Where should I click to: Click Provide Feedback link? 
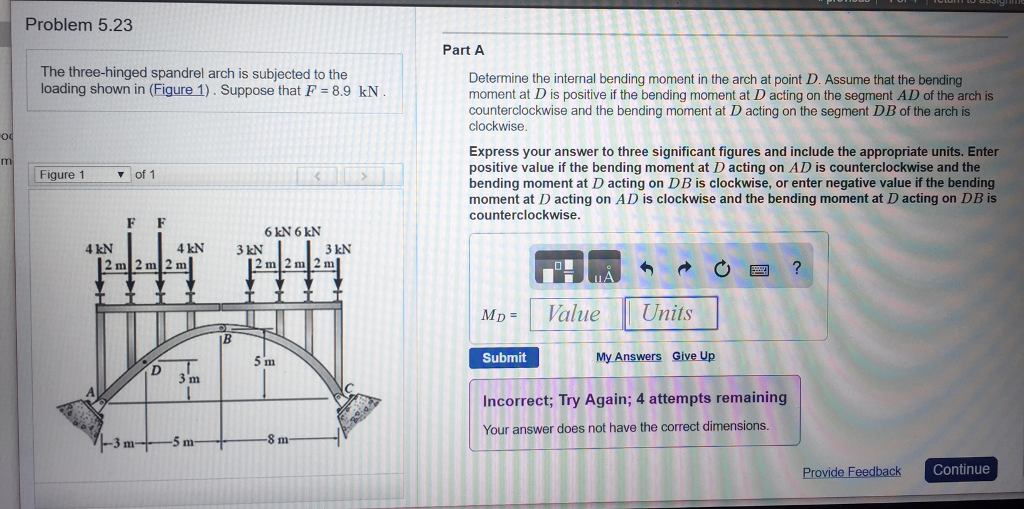[x=852, y=472]
